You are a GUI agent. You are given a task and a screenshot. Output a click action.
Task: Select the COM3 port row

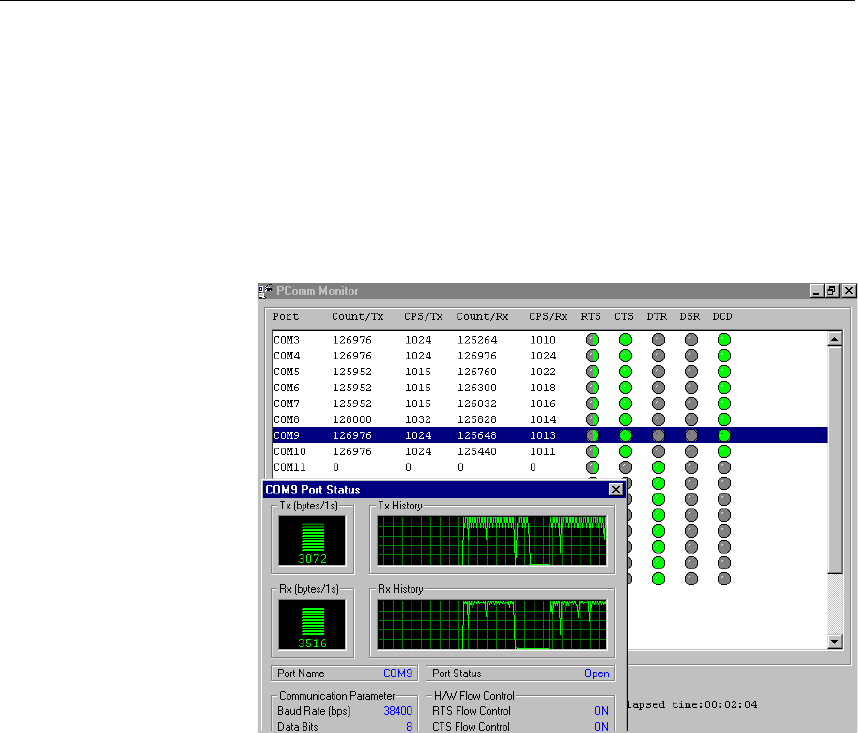550,340
